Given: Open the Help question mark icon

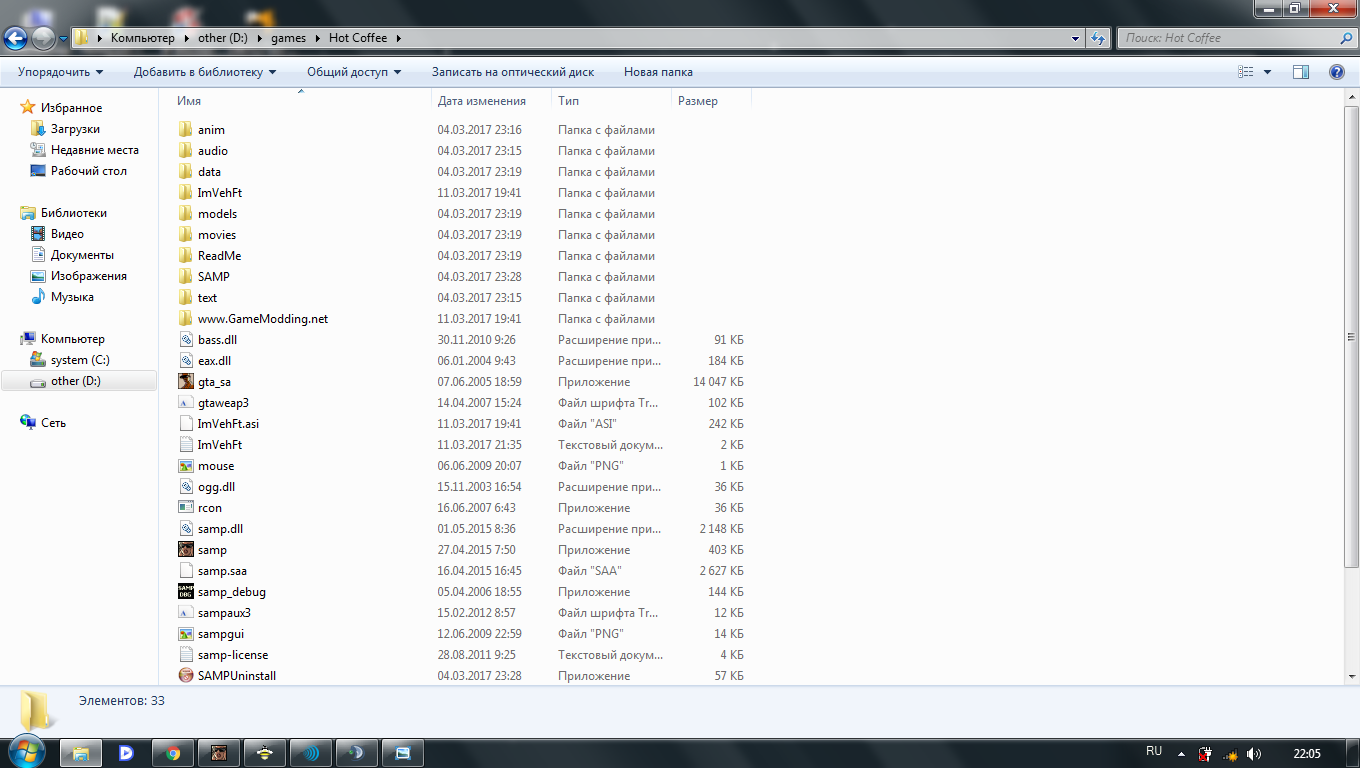Looking at the screenshot, I should click(1336, 72).
